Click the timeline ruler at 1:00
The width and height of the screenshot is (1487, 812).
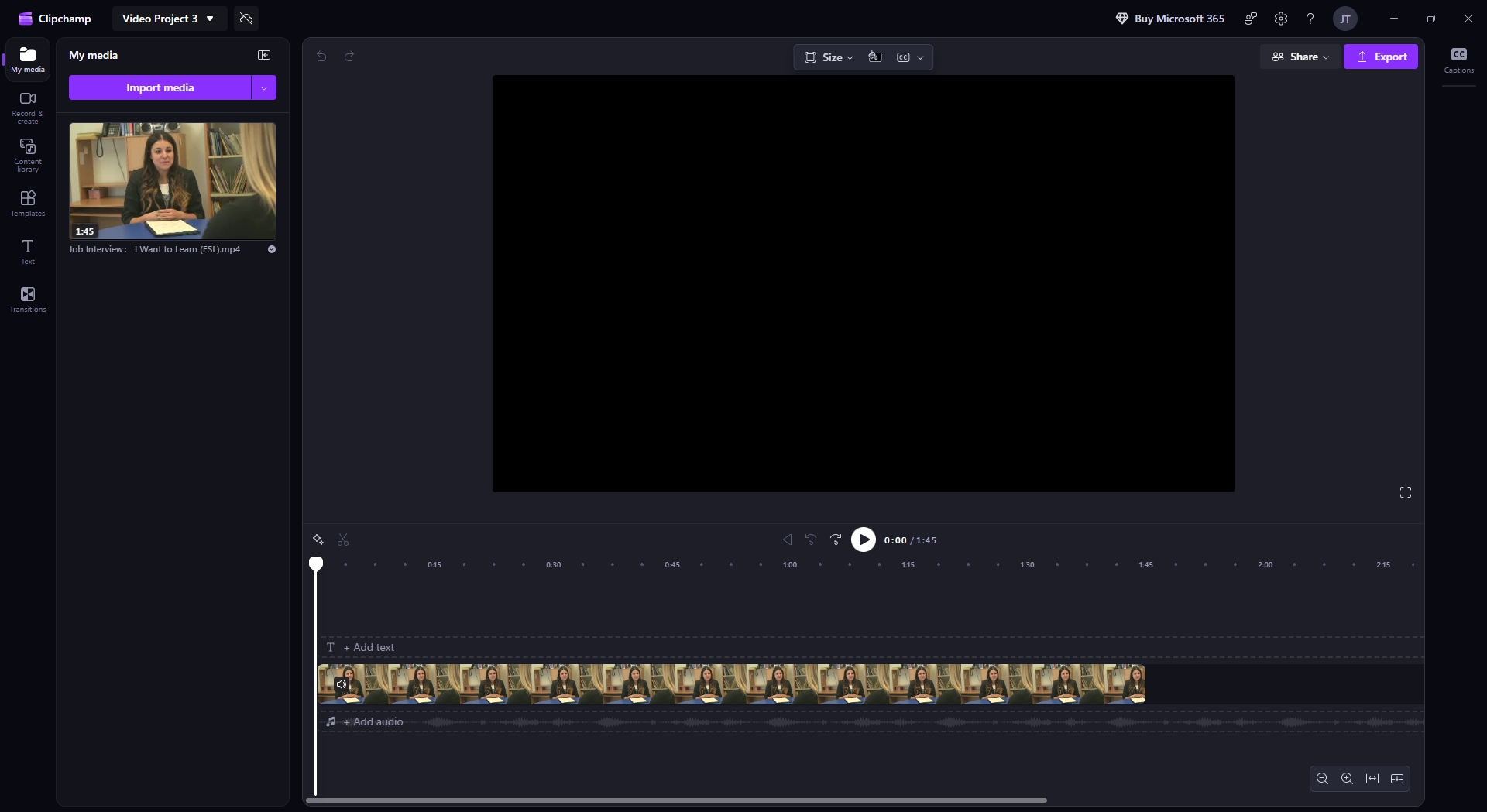790,565
